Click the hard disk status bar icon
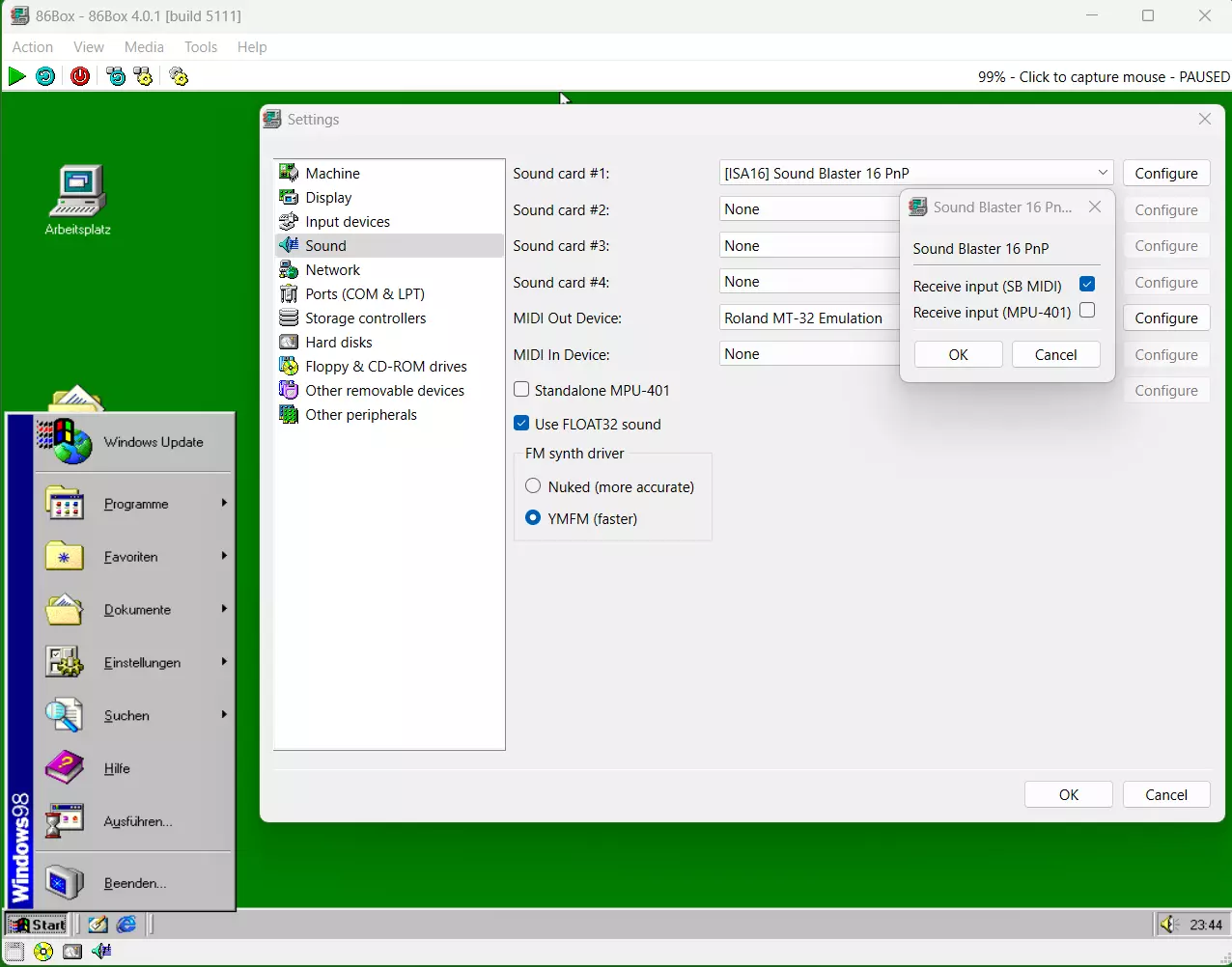 (x=72, y=952)
